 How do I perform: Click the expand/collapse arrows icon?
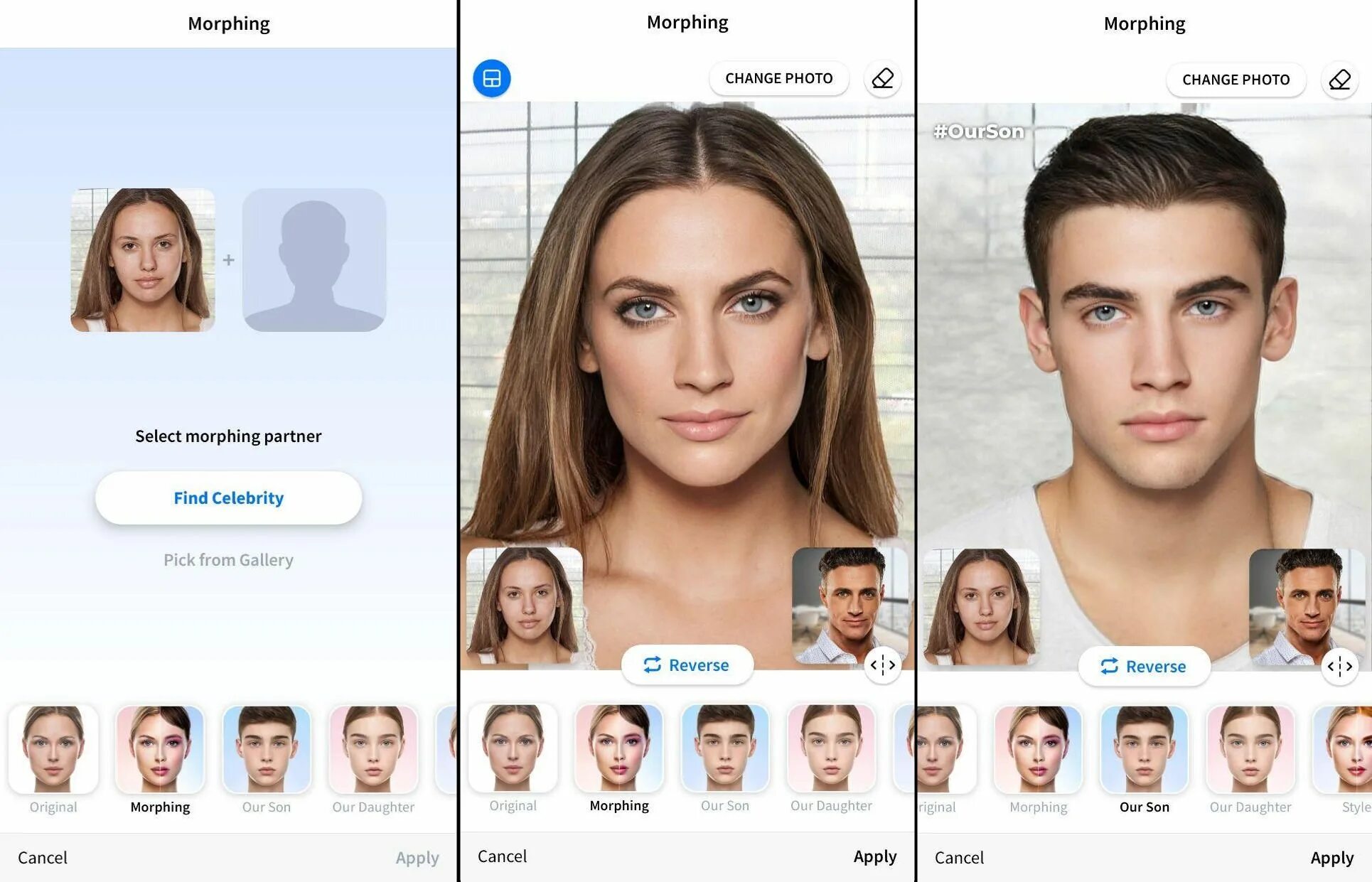point(883,663)
